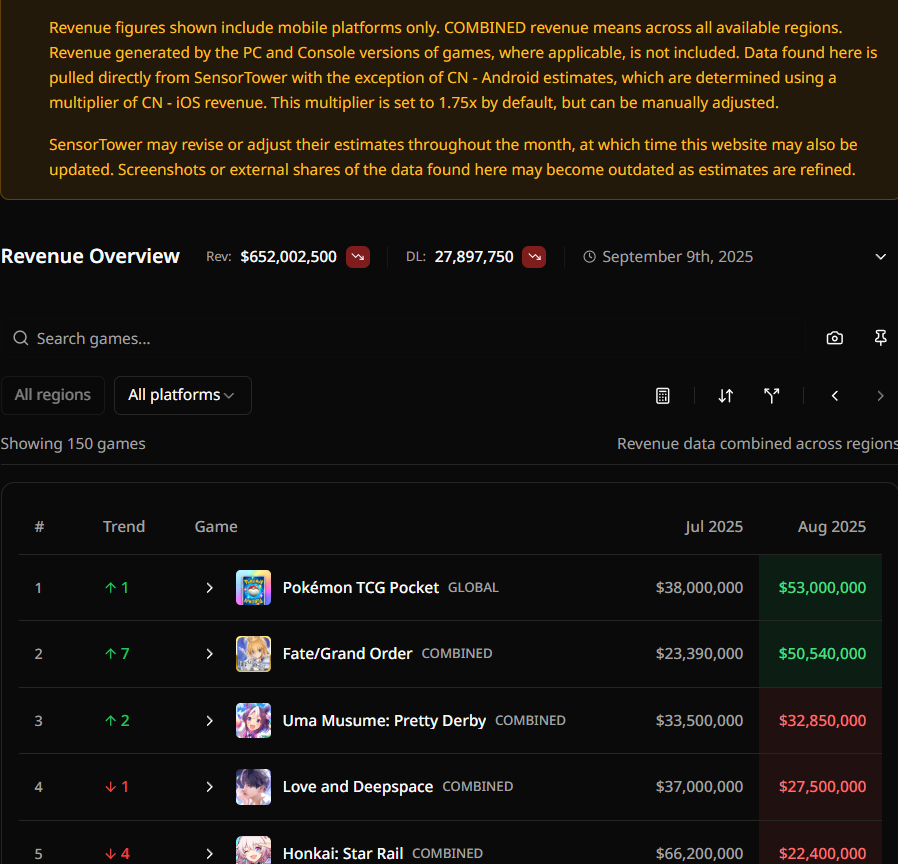Expand the Pokémon TCG Pocket row
Image resolution: width=898 pixels, height=864 pixels.
coord(210,588)
